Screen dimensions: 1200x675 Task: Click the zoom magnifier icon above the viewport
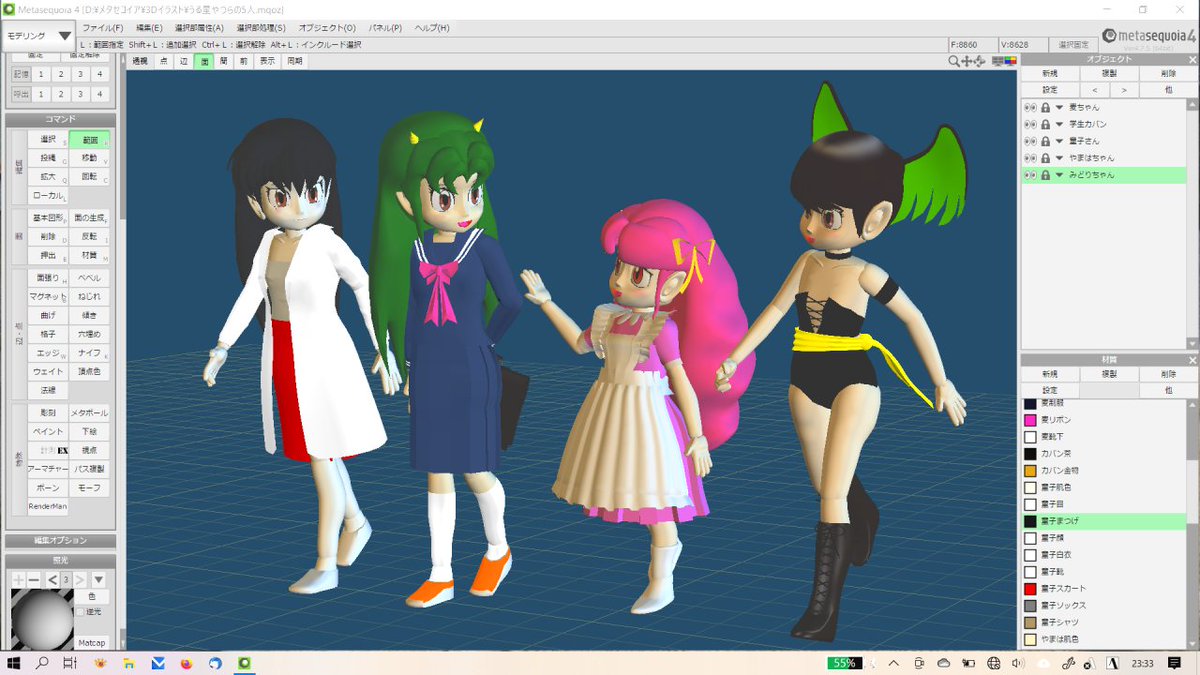pyautogui.click(x=953, y=60)
